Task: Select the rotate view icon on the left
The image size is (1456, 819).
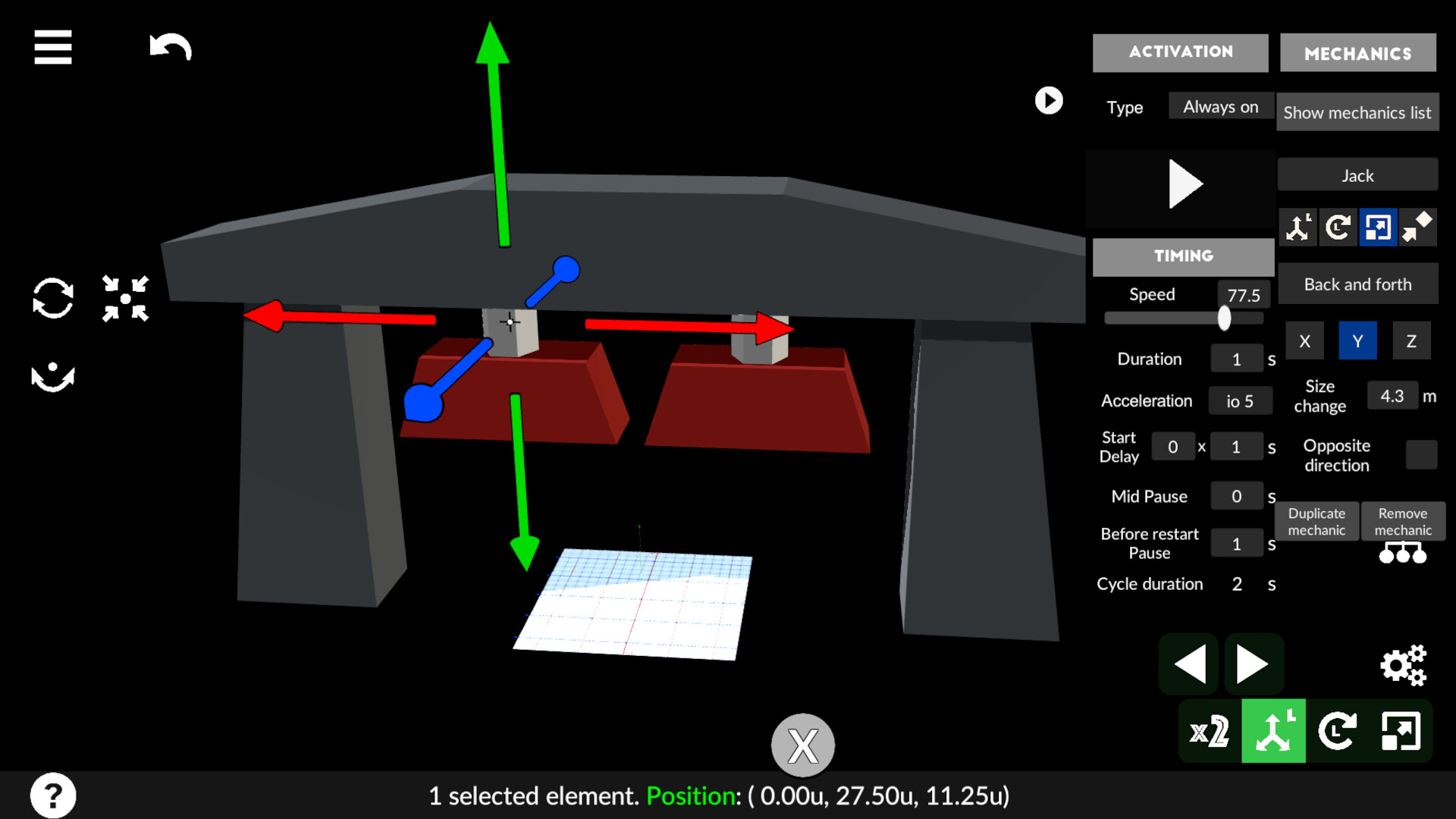Action: point(53,300)
